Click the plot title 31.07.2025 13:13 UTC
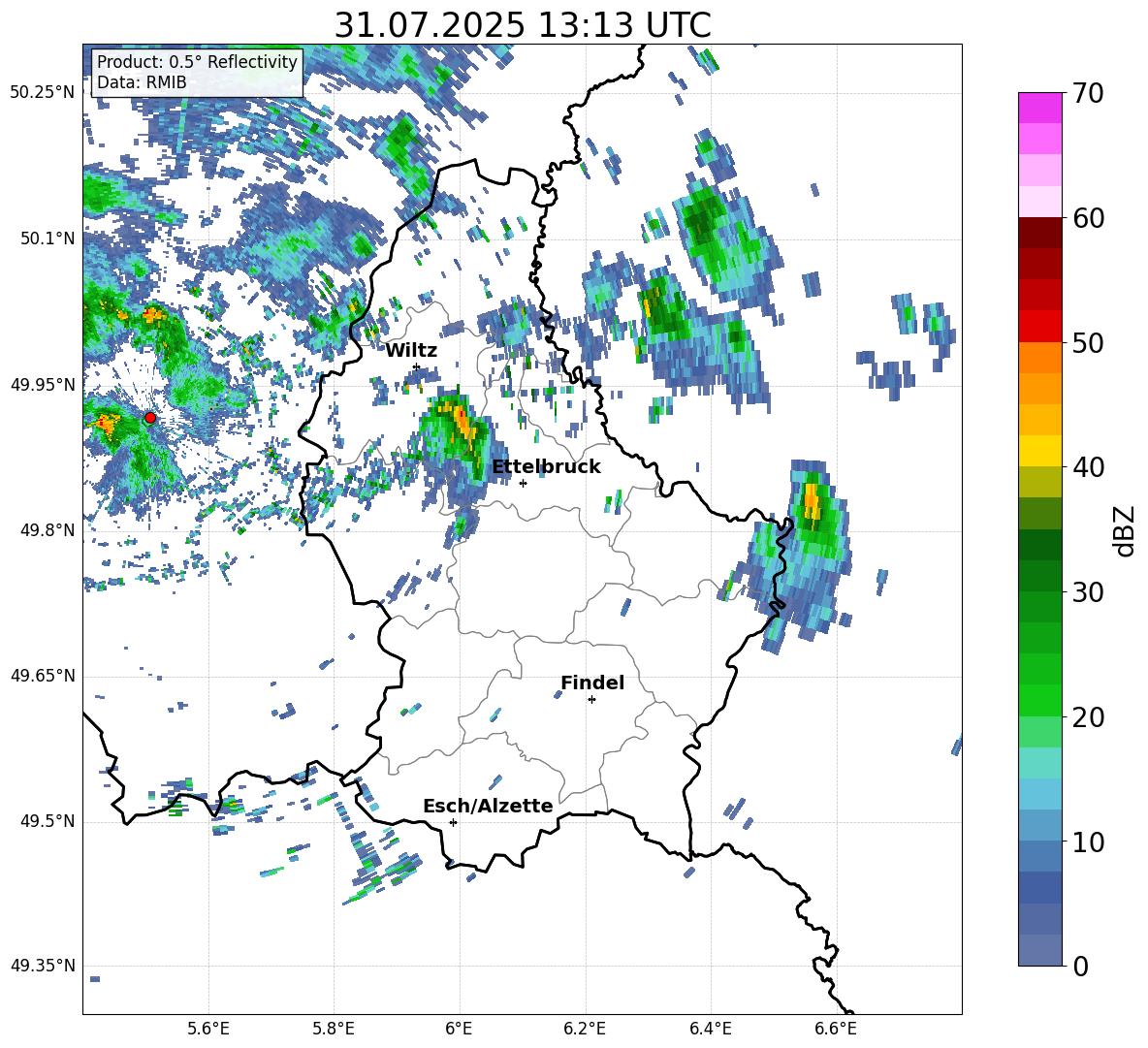Viewport: 1148px width, 1048px height. [522, 25]
